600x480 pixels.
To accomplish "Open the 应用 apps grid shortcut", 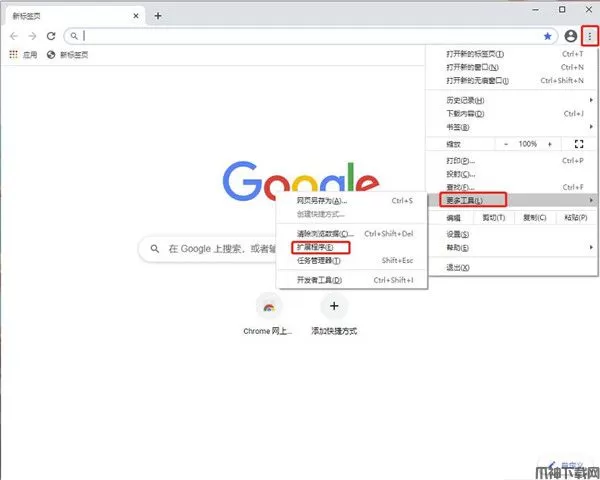I will pos(23,55).
